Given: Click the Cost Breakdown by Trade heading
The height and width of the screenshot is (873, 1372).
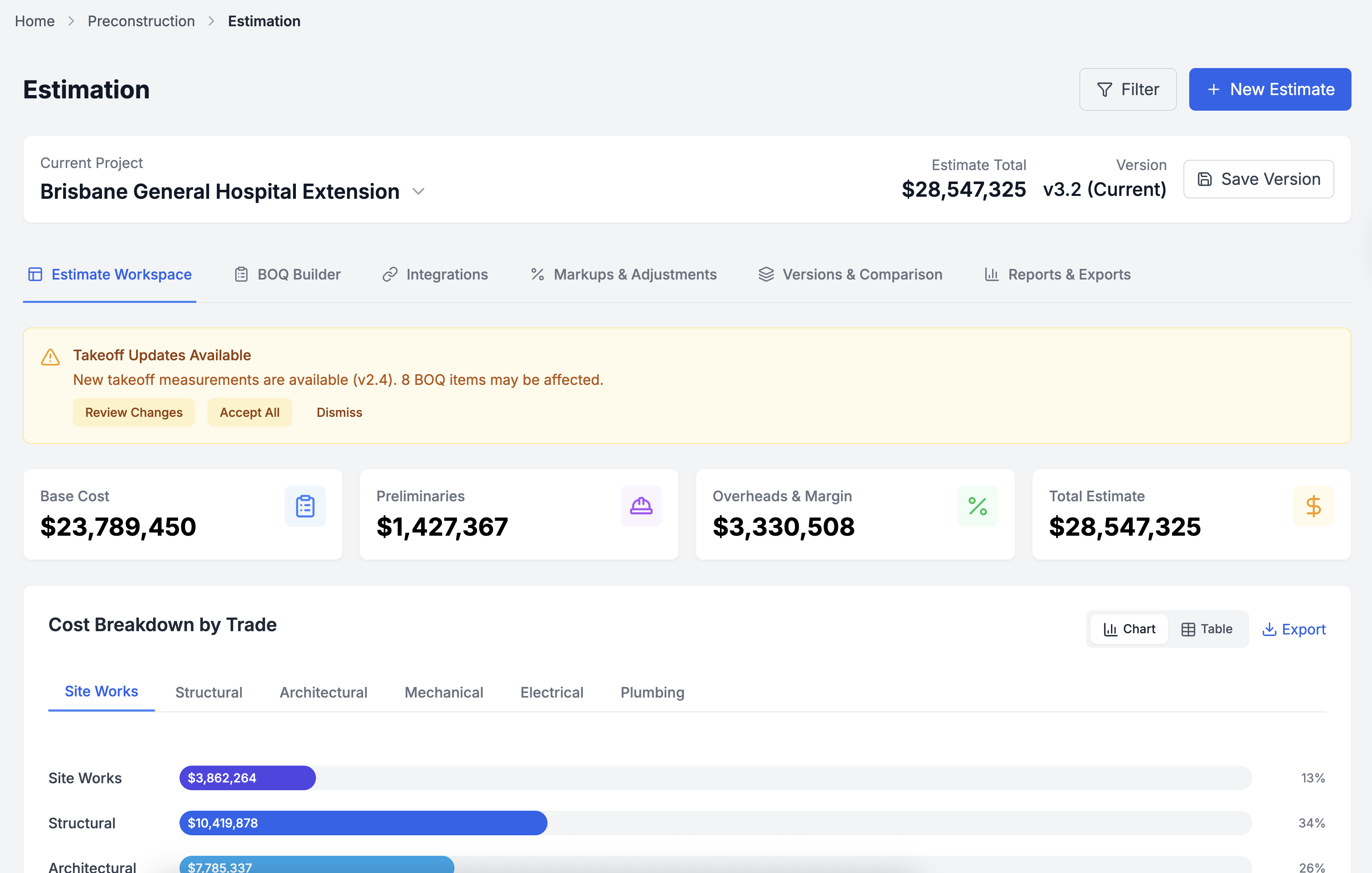Looking at the screenshot, I should [x=162, y=625].
